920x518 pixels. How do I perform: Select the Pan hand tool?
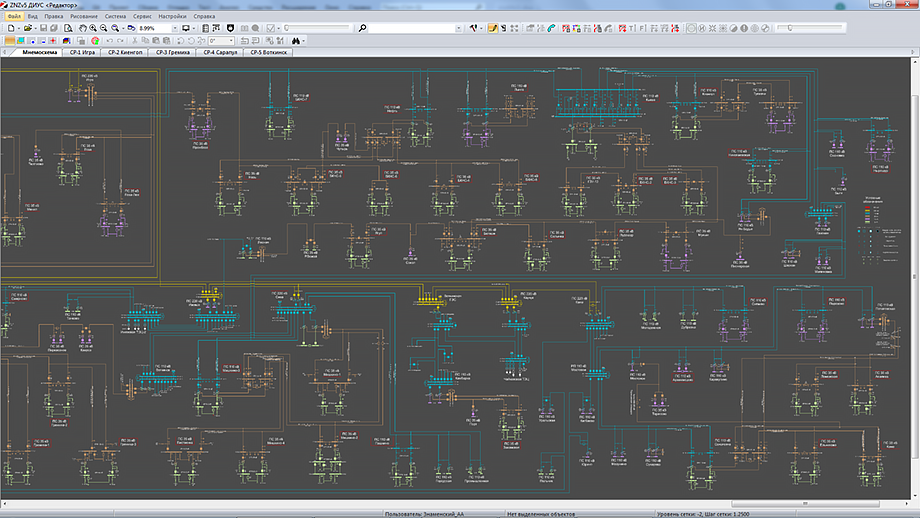(x=81, y=28)
